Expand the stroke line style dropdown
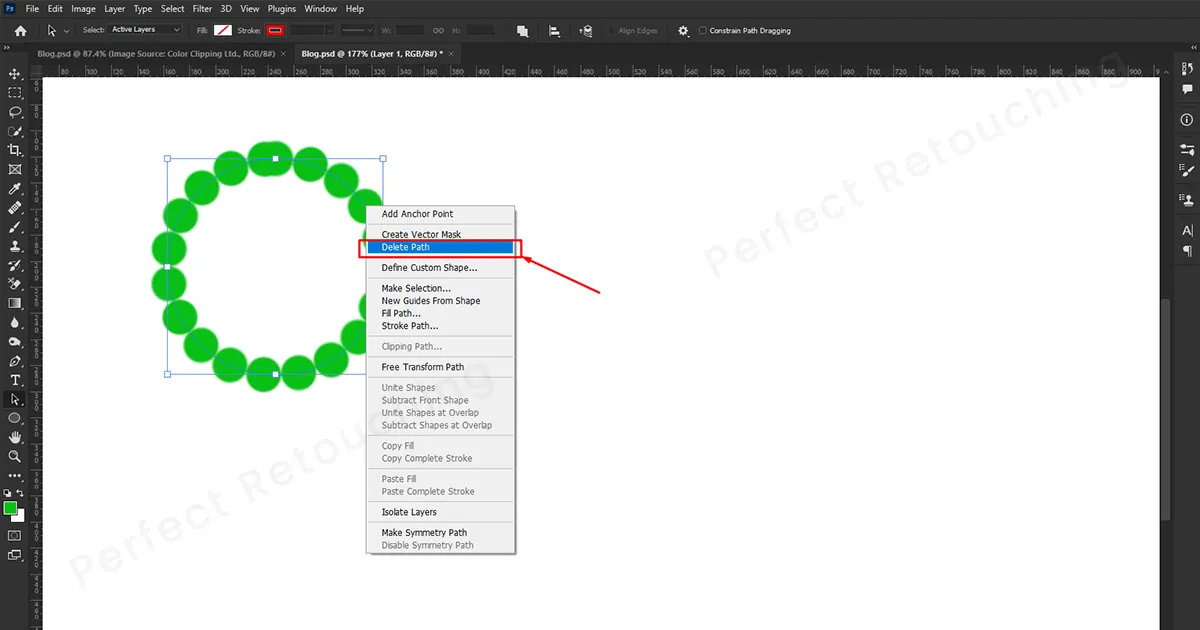 click(x=357, y=31)
